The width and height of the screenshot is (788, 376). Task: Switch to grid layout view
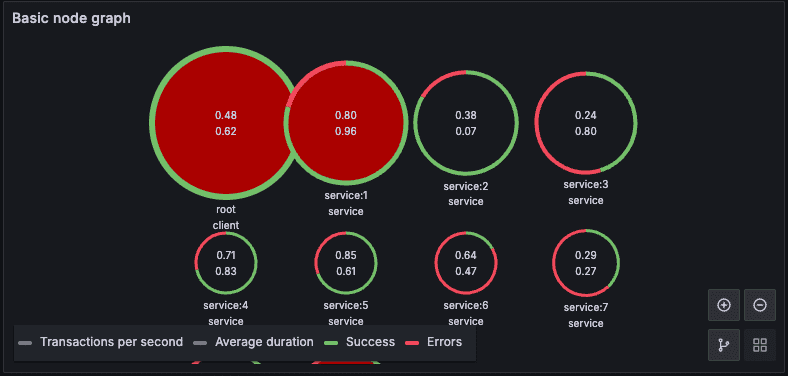click(760, 345)
